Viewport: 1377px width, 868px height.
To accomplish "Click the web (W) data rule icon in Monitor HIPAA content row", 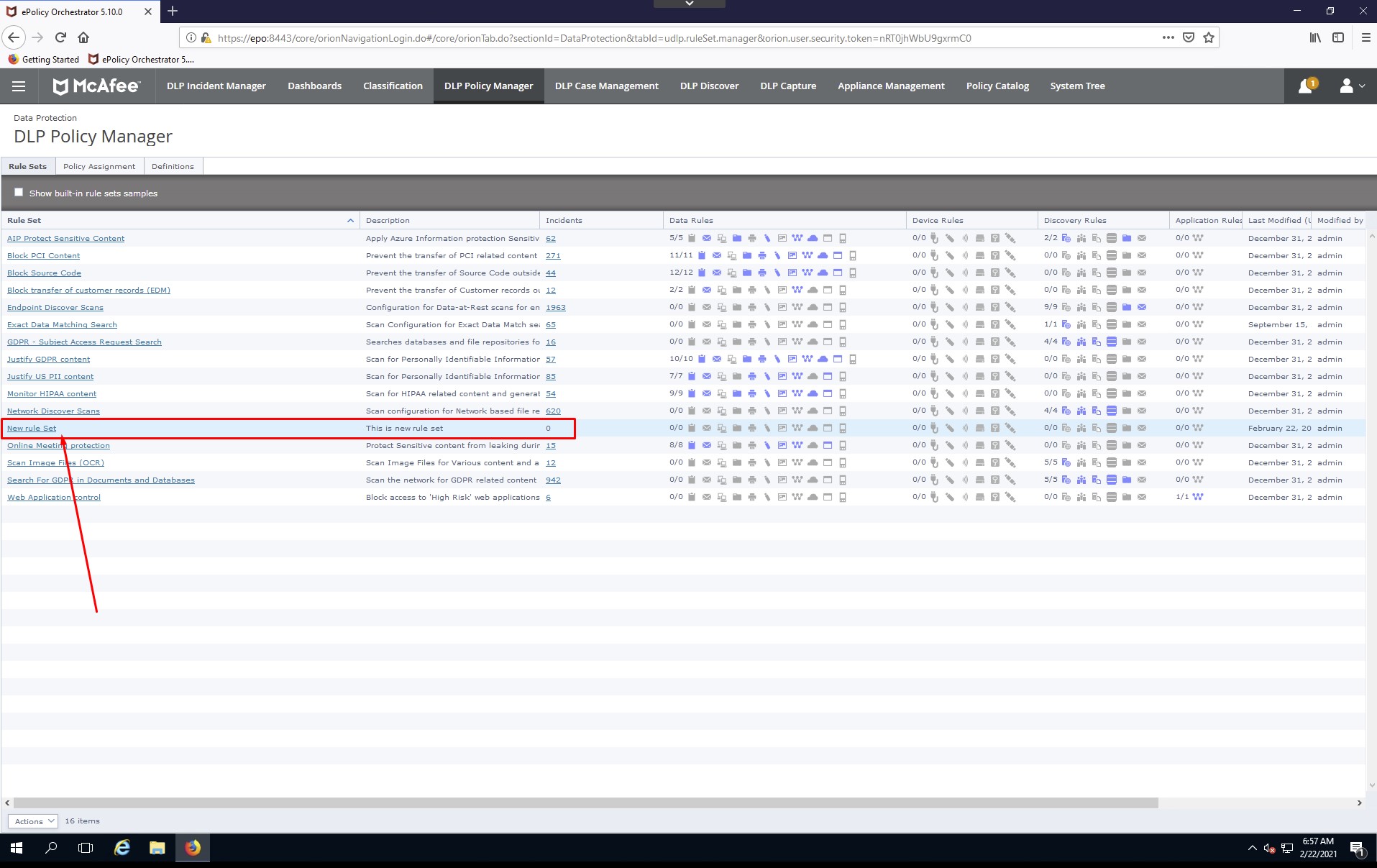I will pos(797,393).
